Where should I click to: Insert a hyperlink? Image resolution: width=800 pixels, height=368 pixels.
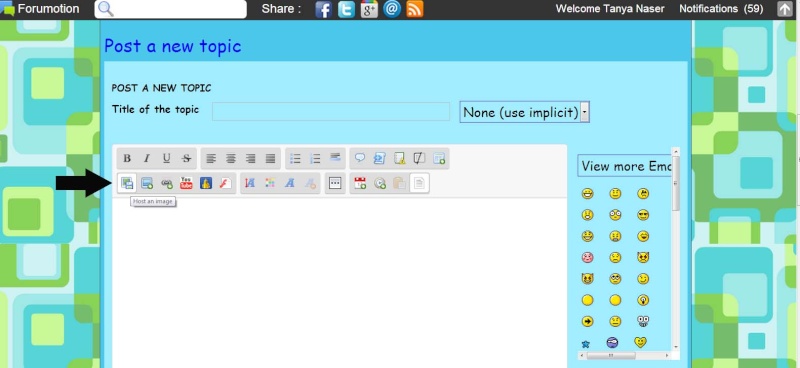pyautogui.click(x=167, y=183)
